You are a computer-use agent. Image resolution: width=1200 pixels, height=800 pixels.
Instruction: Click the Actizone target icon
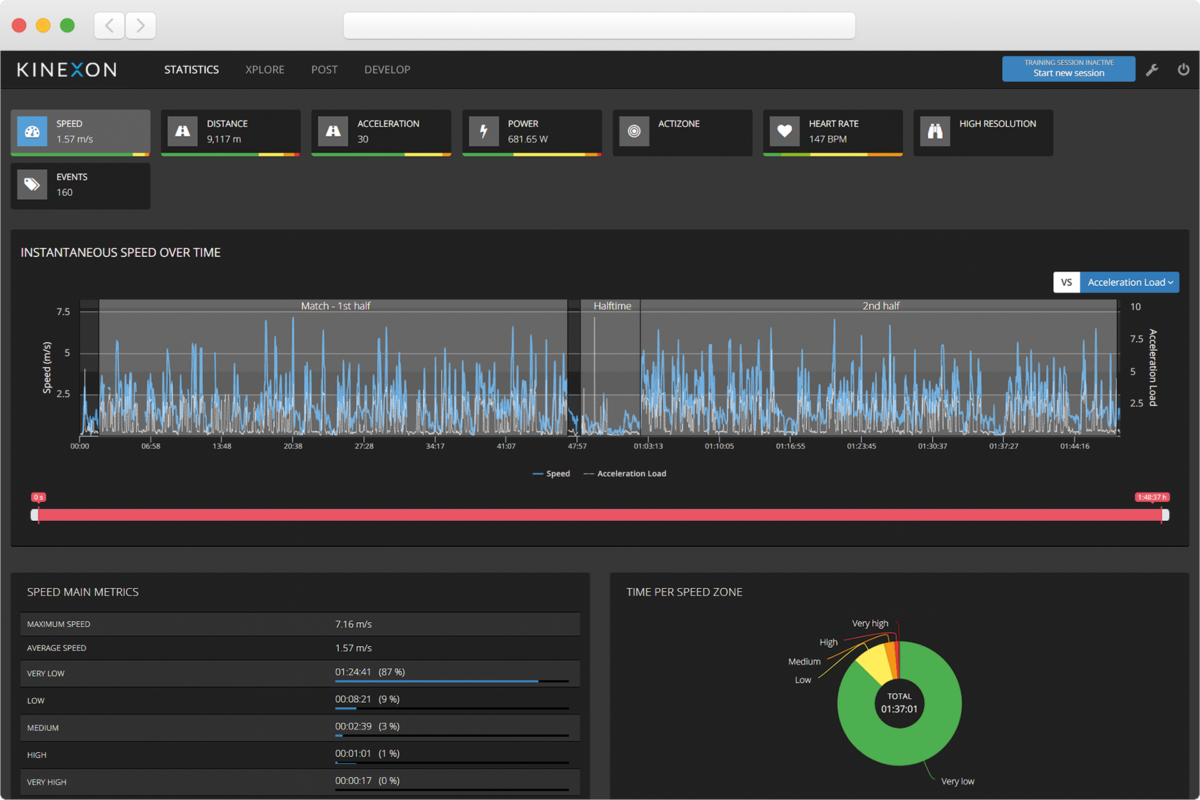pyautogui.click(x=634, y=131)
